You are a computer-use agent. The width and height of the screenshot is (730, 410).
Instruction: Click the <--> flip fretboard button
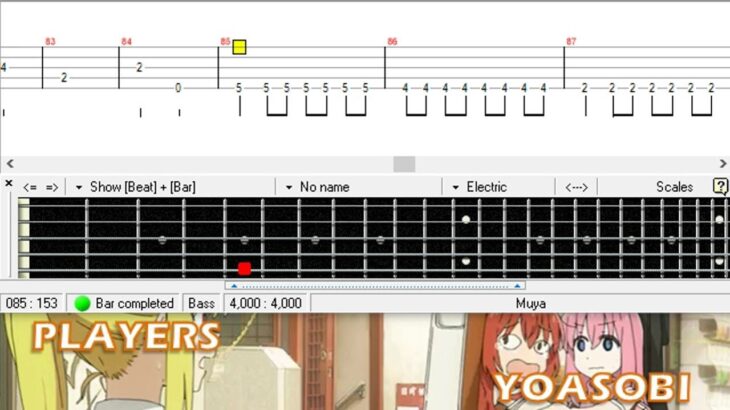[x=576, y=187]
